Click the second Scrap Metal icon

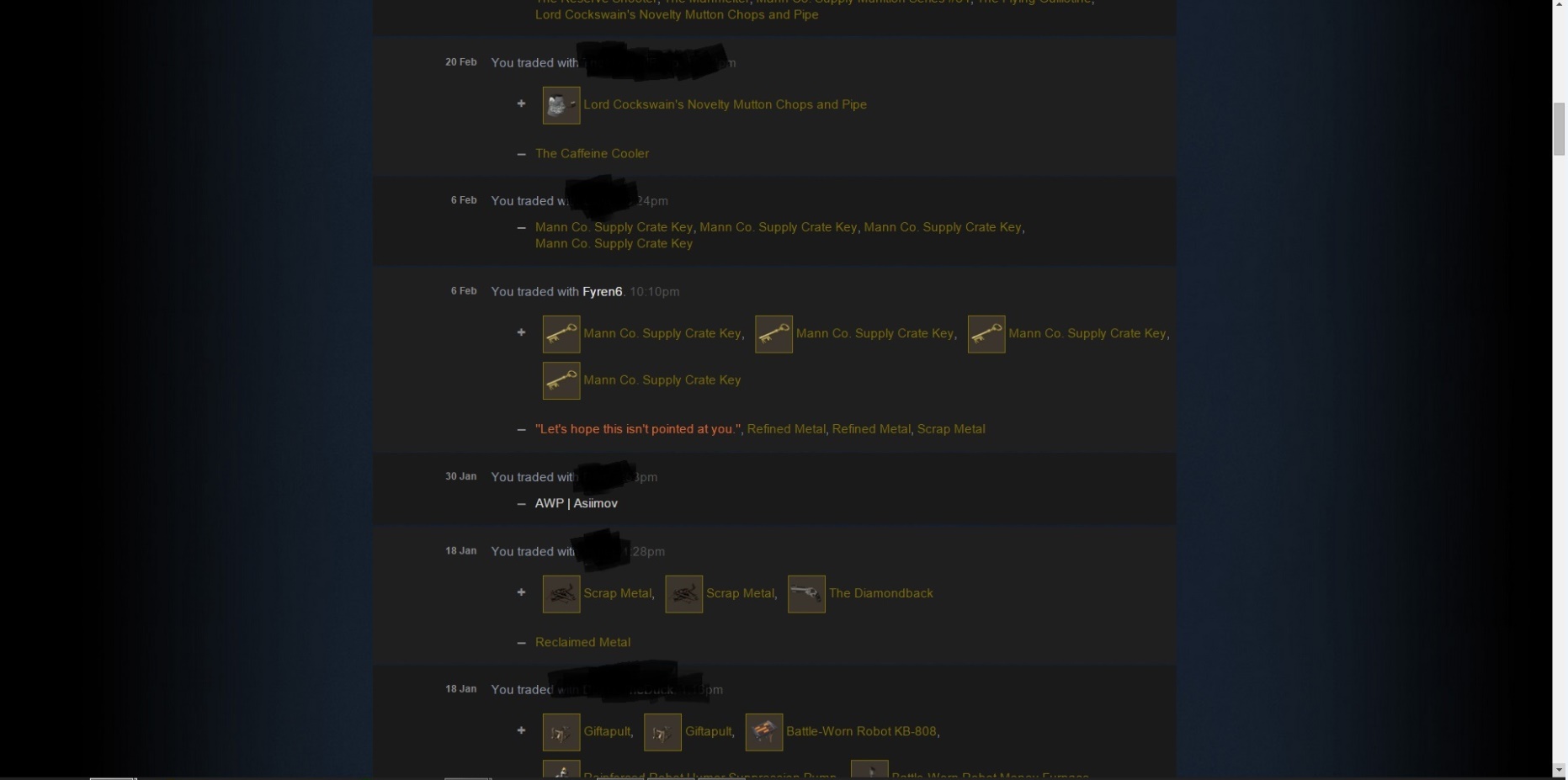[x=683, y=594]
